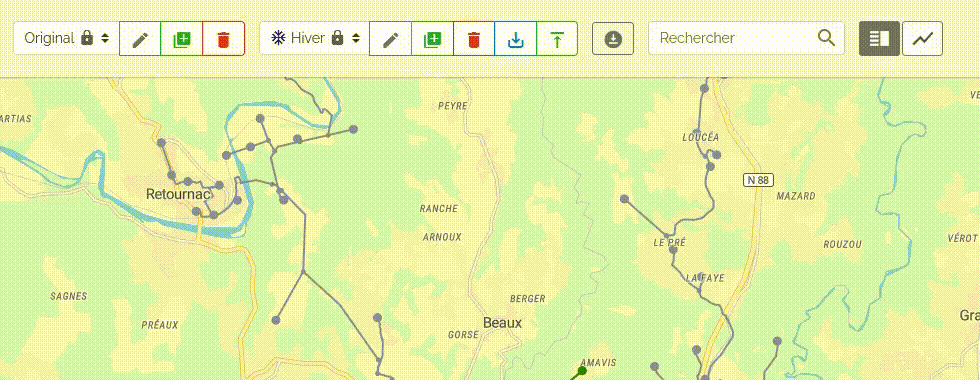Delete the Original network with trash icon

coord(223,39)
